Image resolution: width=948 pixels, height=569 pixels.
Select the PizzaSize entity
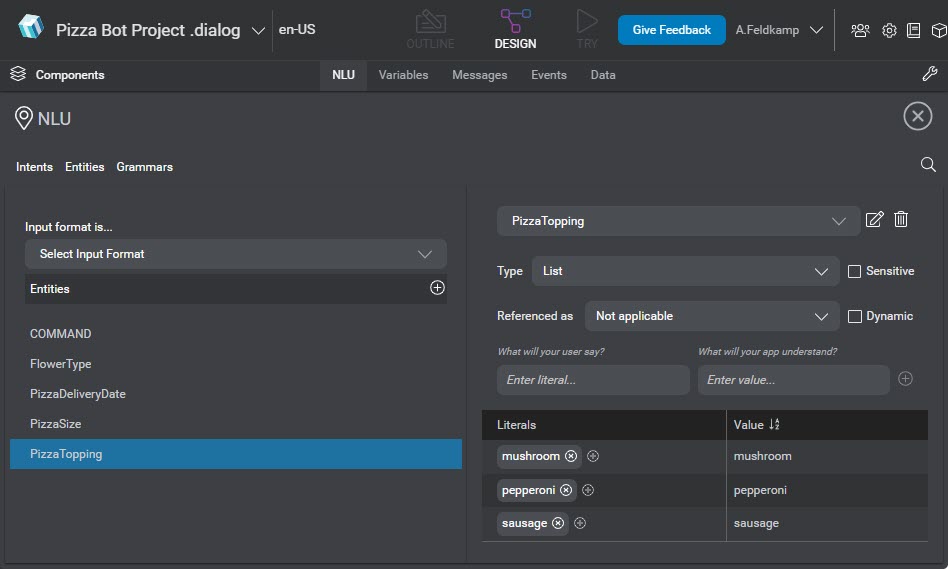click(x=56, y=424)
